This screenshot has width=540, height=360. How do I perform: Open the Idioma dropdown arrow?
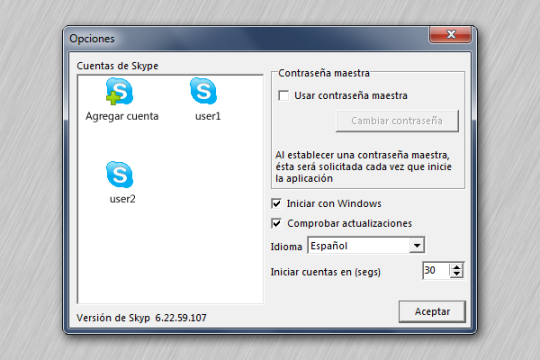coord(417,246)
